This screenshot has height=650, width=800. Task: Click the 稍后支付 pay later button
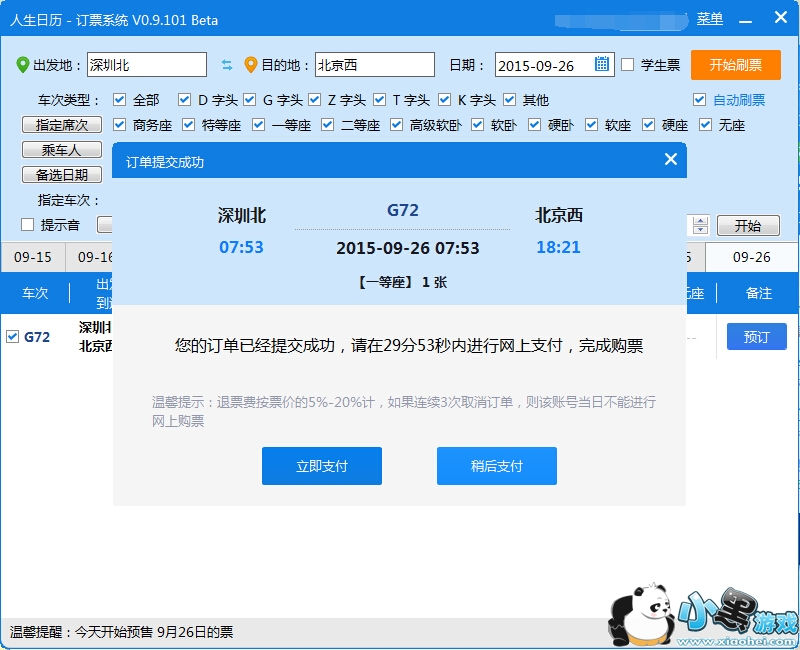[496, 466]
